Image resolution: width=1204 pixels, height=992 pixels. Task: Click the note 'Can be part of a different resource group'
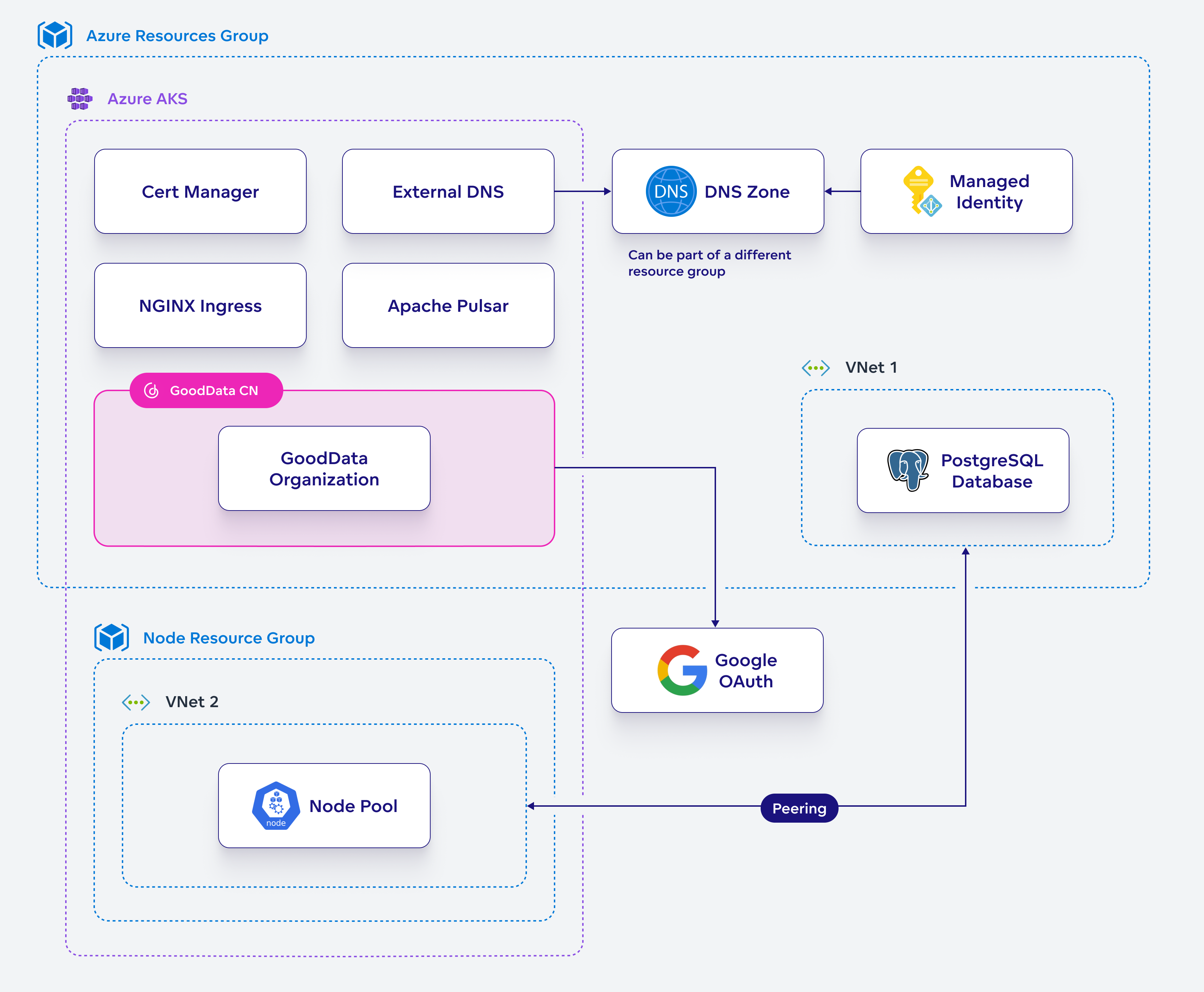click(x=709, y=263)
